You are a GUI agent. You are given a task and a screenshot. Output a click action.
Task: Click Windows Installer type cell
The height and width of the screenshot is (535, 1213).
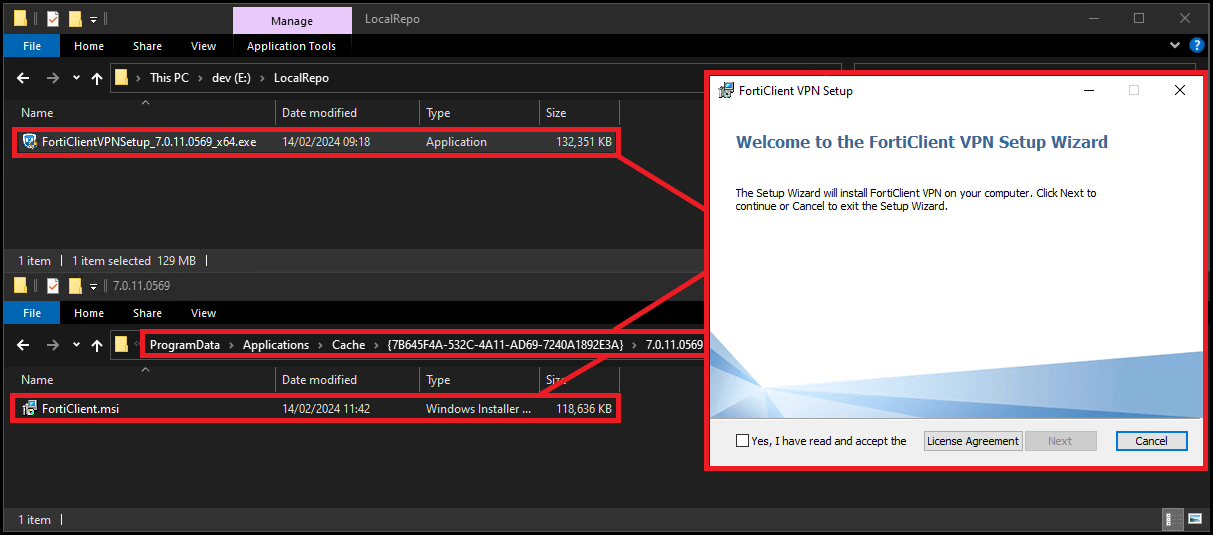click(478, 409)
